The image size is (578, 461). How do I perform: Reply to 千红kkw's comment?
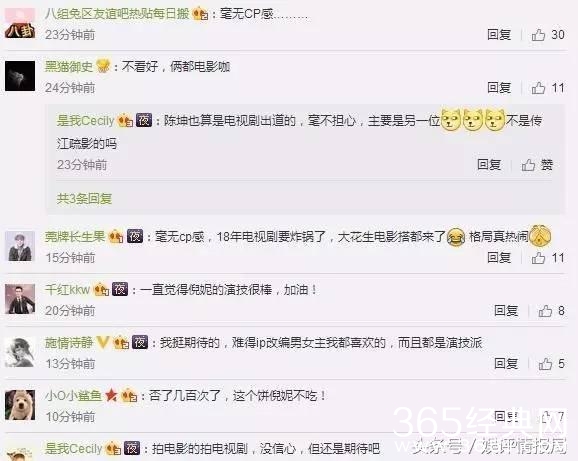tap(506, 311)
